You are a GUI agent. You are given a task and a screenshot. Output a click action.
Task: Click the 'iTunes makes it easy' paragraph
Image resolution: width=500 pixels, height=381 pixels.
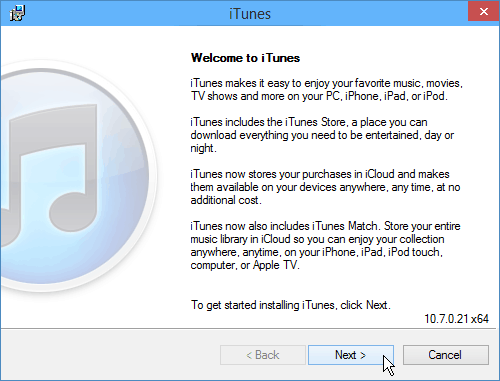(x=326, y=89)
